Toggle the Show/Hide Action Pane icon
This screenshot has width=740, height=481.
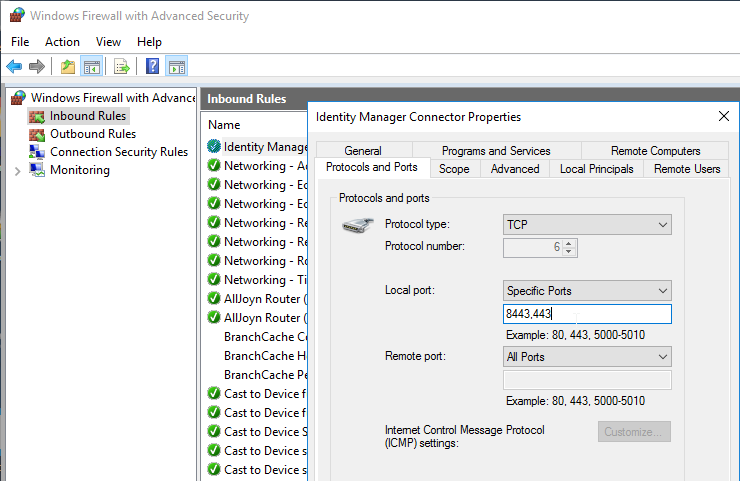click(x=177, y=67)
